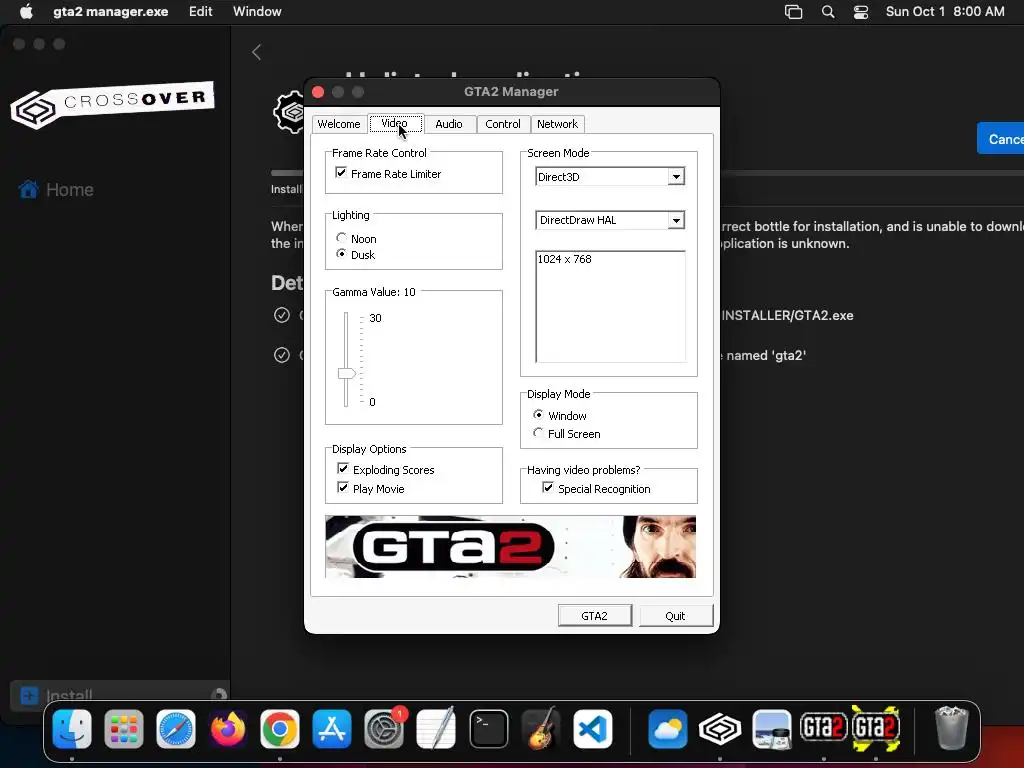Open the Preview app dock icon
This screenshot has width=1024, height=768.
click(x=772, y=729)
